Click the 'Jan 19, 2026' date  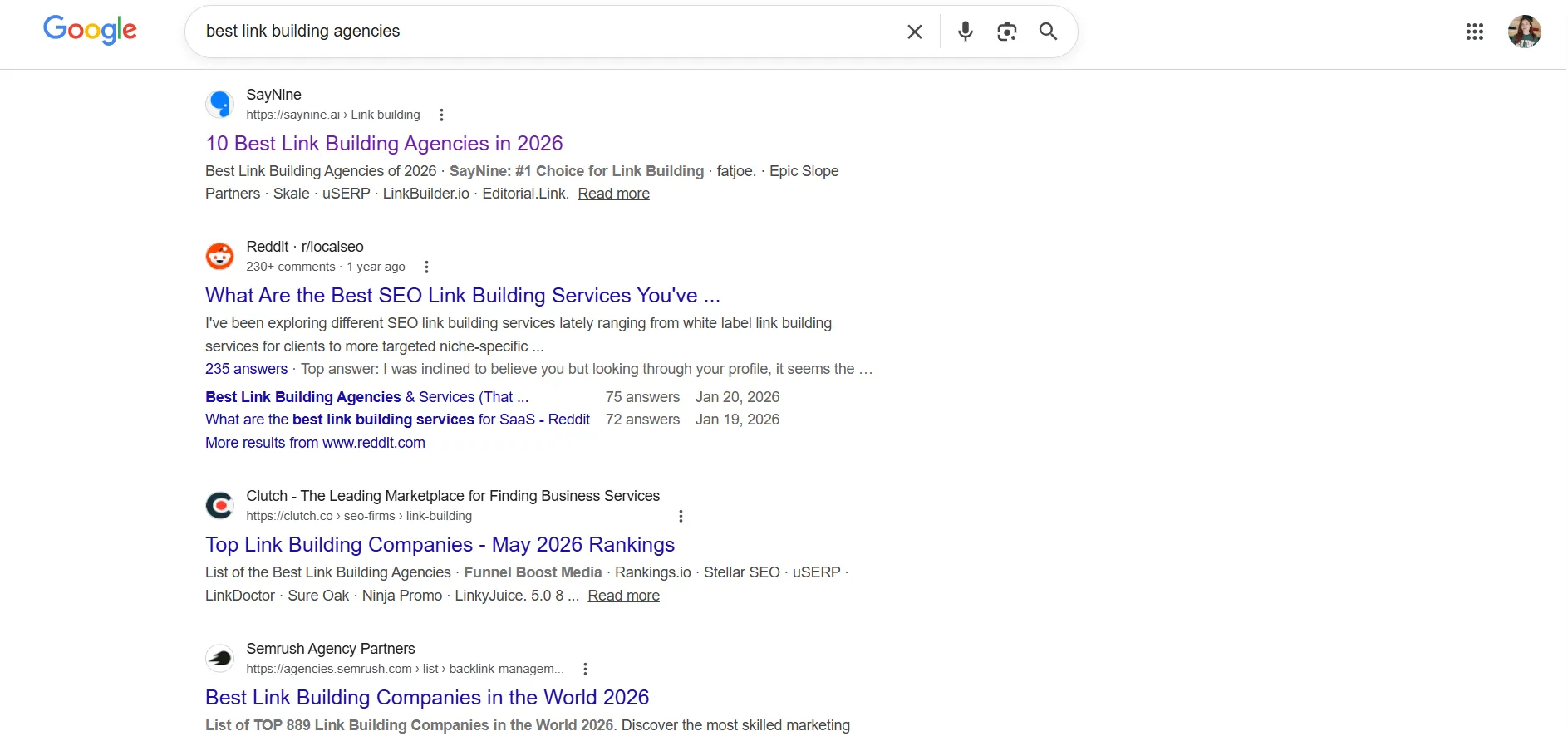click(x=737, y=420)
